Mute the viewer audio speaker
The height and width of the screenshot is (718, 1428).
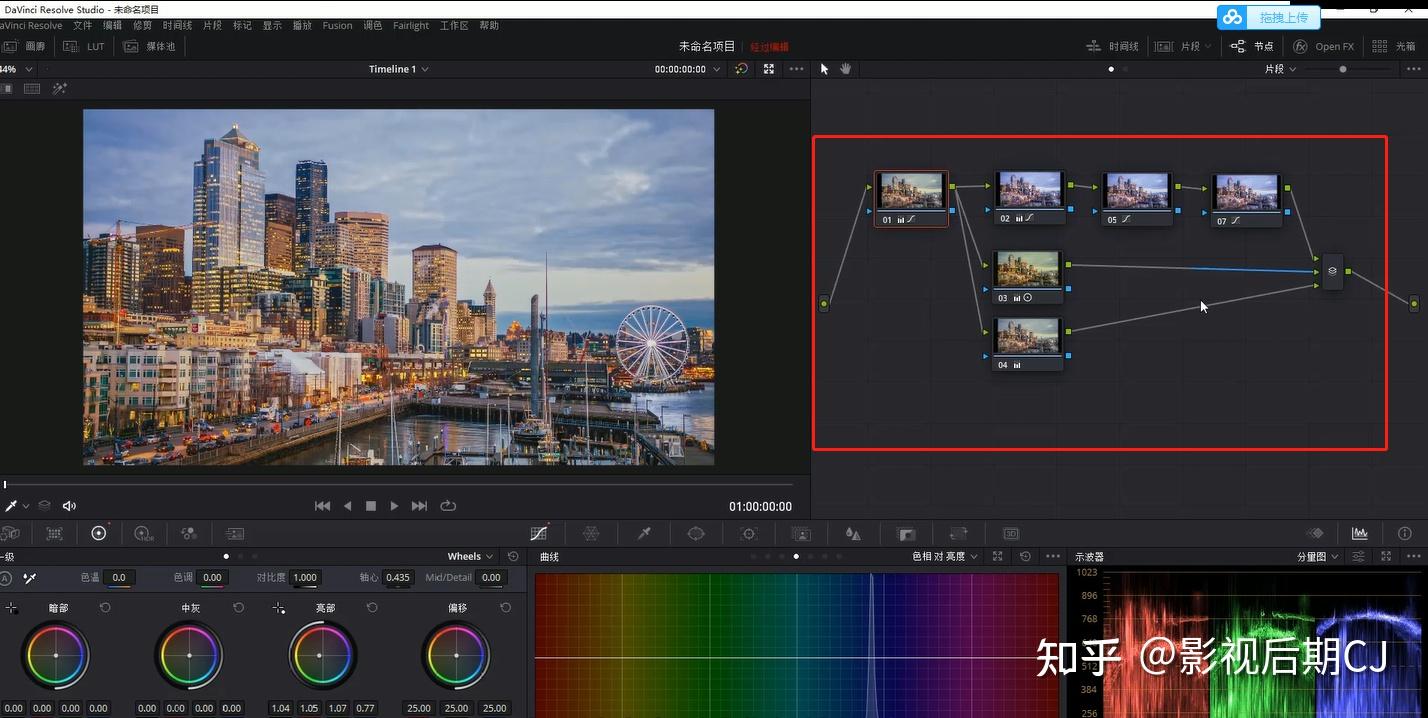[x=69, y=506]
